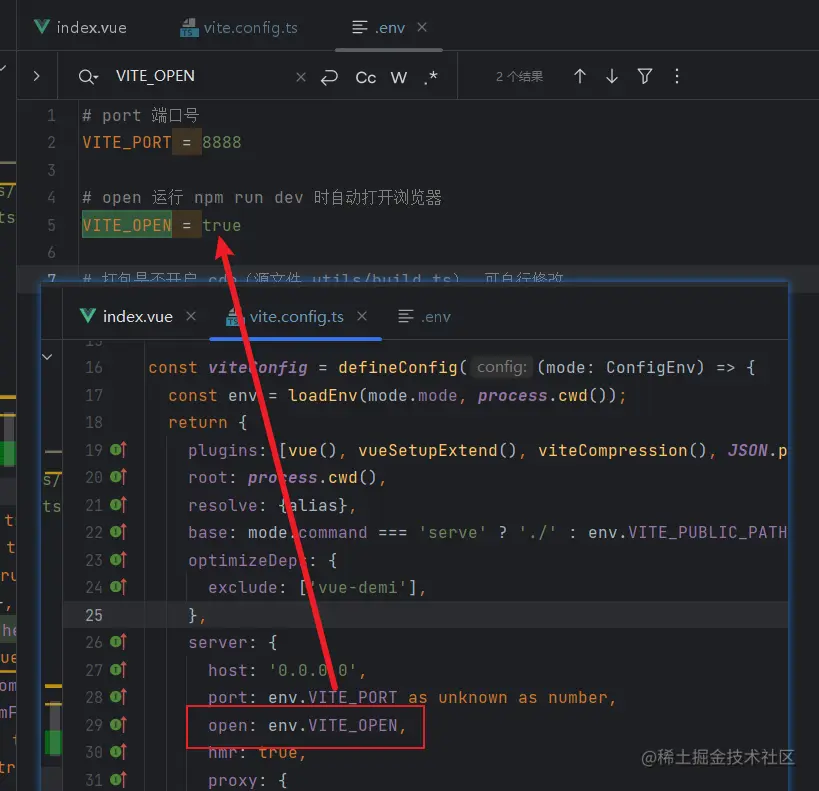Click the Vue logo icon on top index.vue tab
Image resolution: width=819 pixels, height=791 pixels.
[x=41, y=26]
